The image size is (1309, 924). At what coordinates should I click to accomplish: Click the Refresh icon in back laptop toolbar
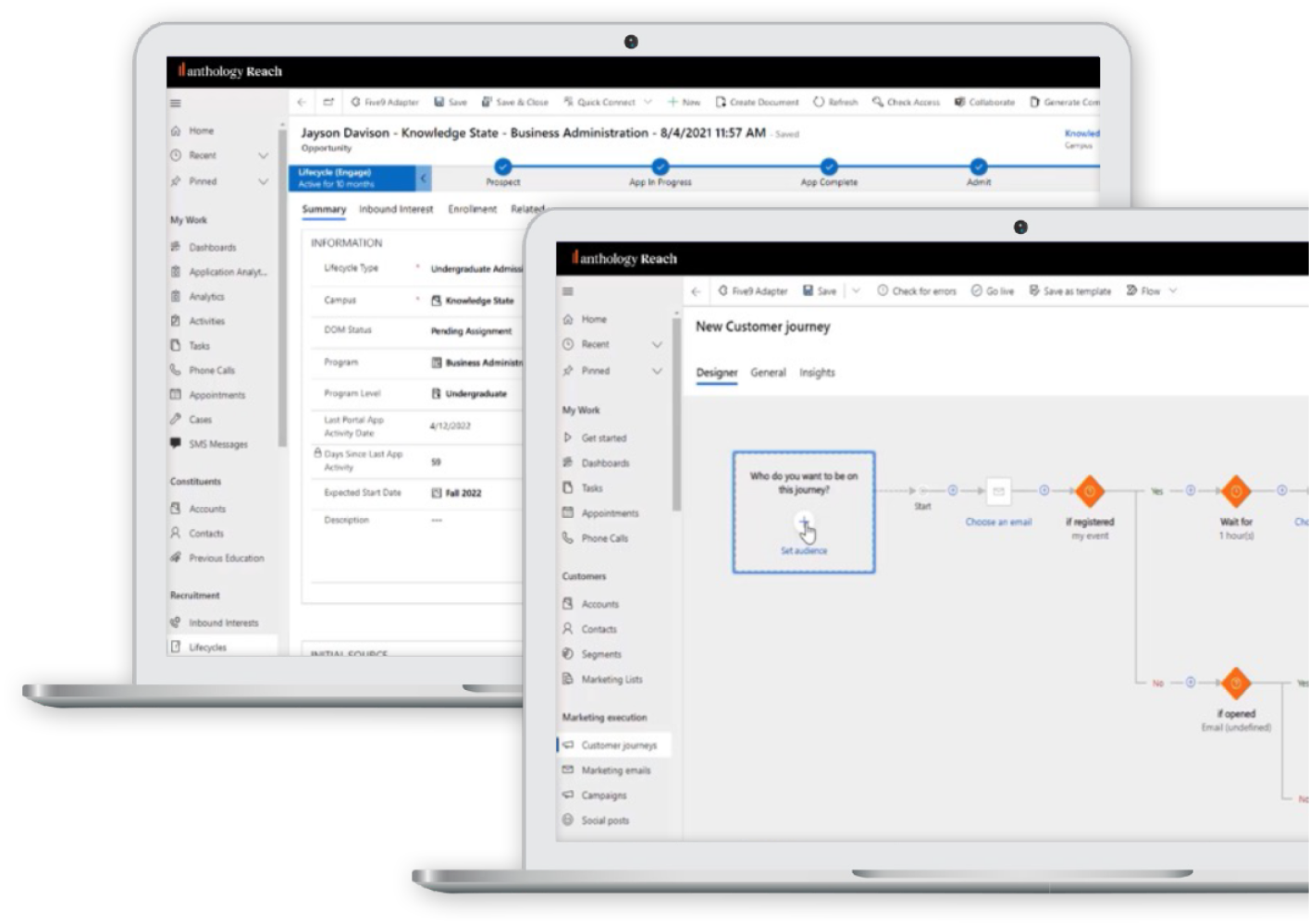click(819, 102)
